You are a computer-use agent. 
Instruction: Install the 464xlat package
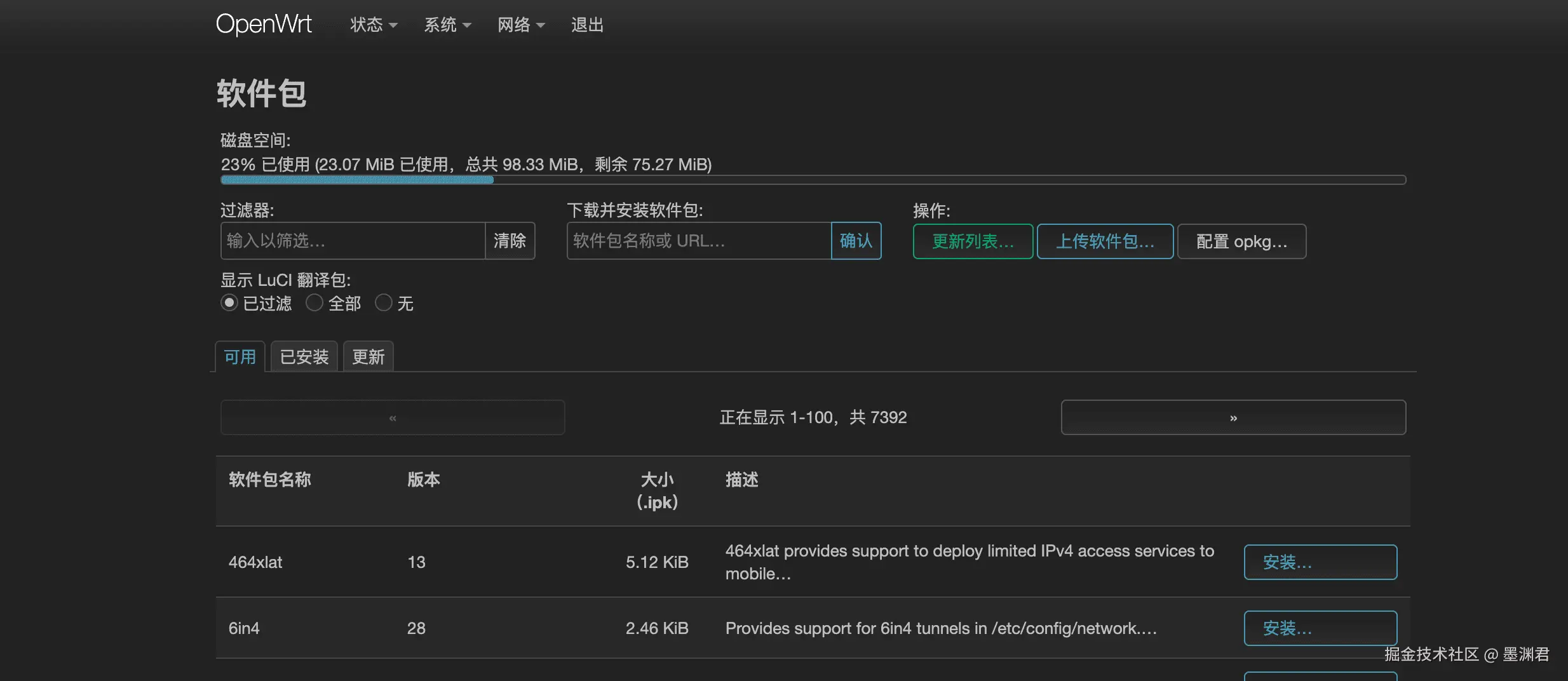tap(1320, 562)
